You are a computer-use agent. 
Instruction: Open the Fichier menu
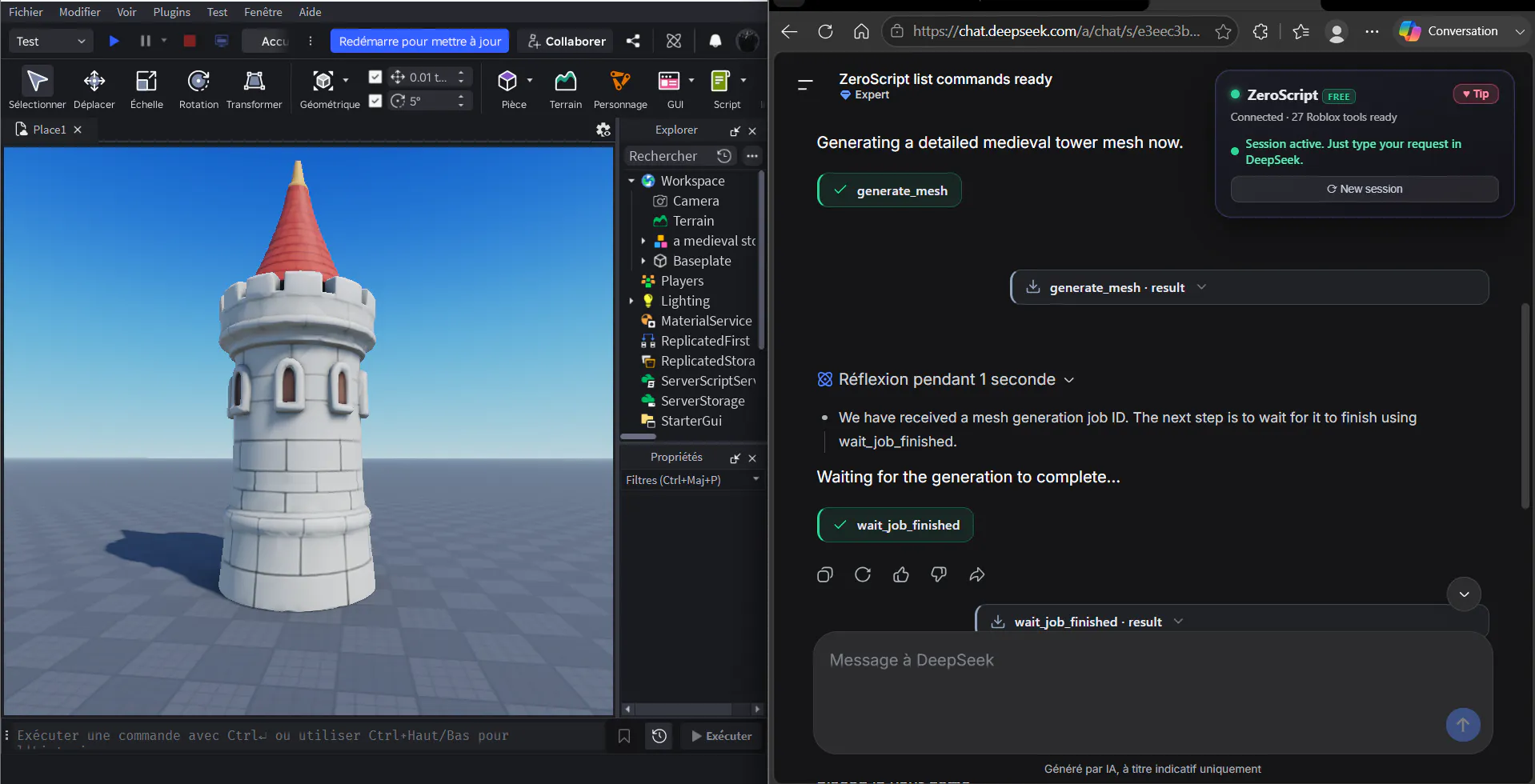point(26,12)
